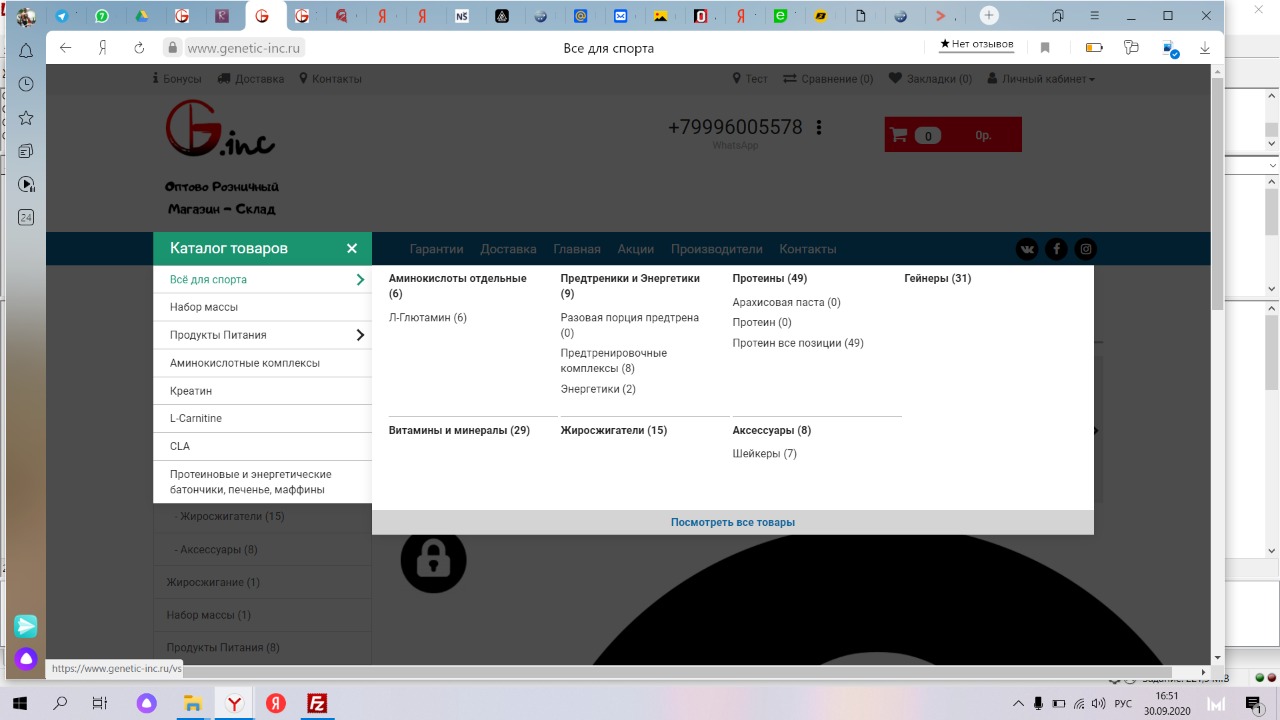Open the collections icon in sidebar
Viewport: 1280px width, 720px height.
tap(26, 151)
